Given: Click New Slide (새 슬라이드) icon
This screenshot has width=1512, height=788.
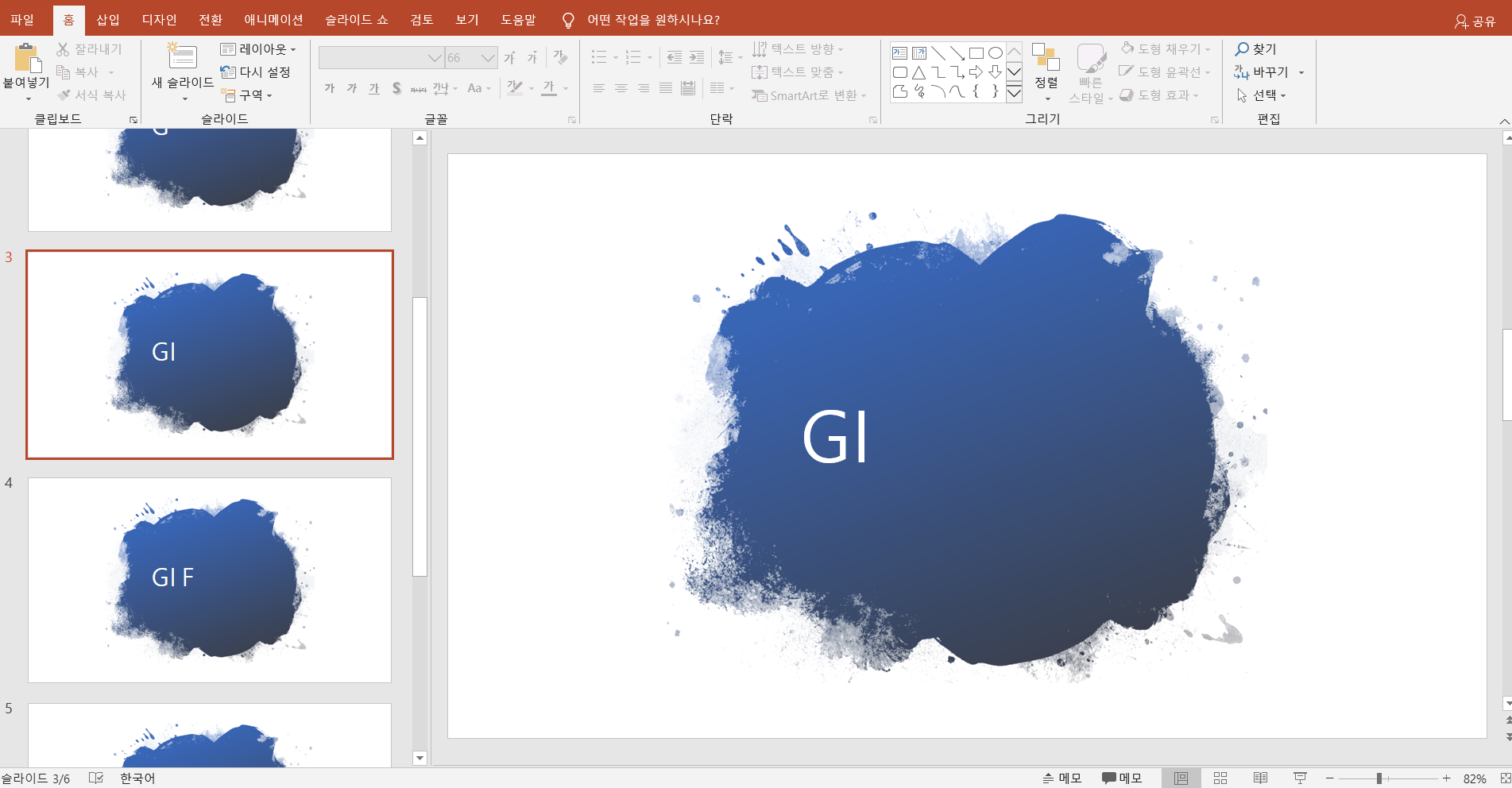Looking at the screenshot, I should (x=182, y=57).
